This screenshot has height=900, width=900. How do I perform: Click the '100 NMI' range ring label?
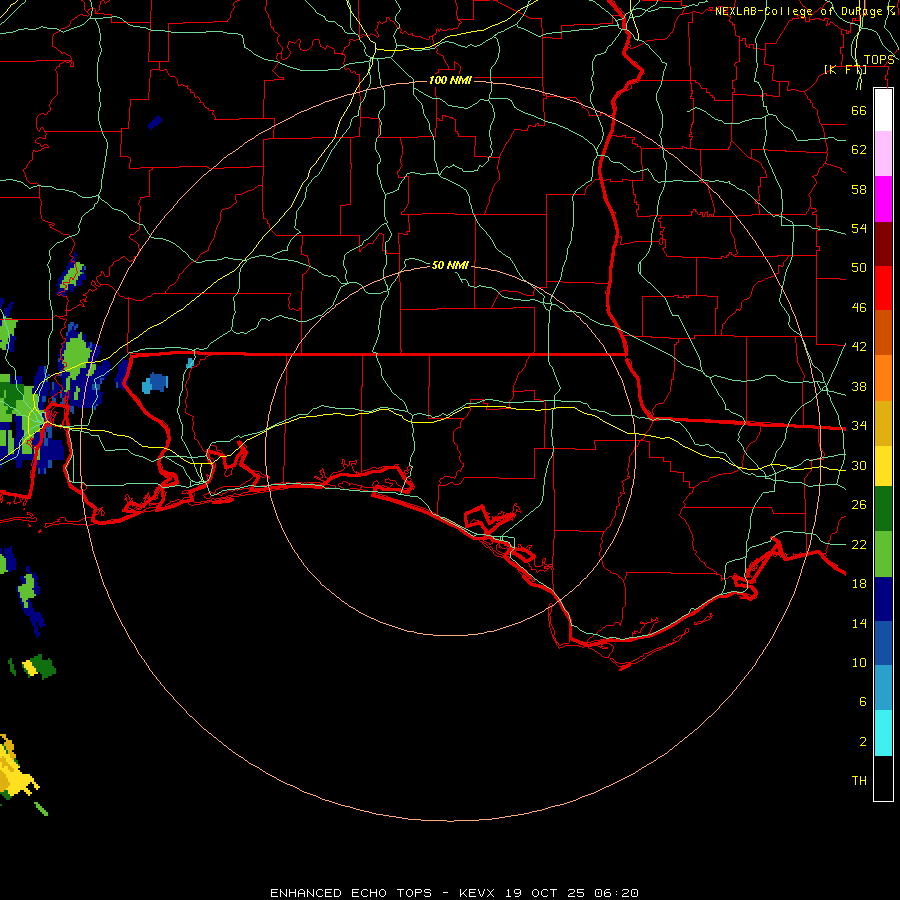click(x=450, y=80)
